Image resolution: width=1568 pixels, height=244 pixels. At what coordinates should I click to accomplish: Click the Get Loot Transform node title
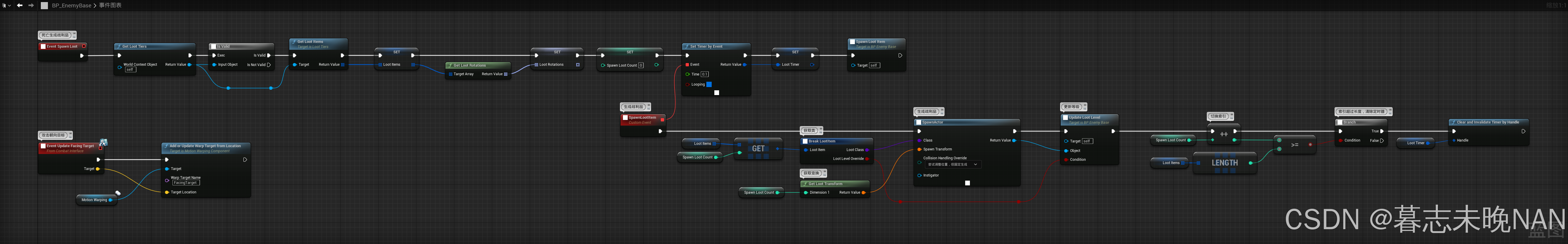point(825,184)
